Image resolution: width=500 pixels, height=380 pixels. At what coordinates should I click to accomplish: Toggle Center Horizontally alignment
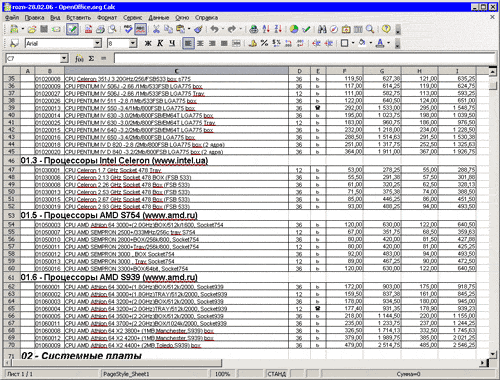pos(200,43)
